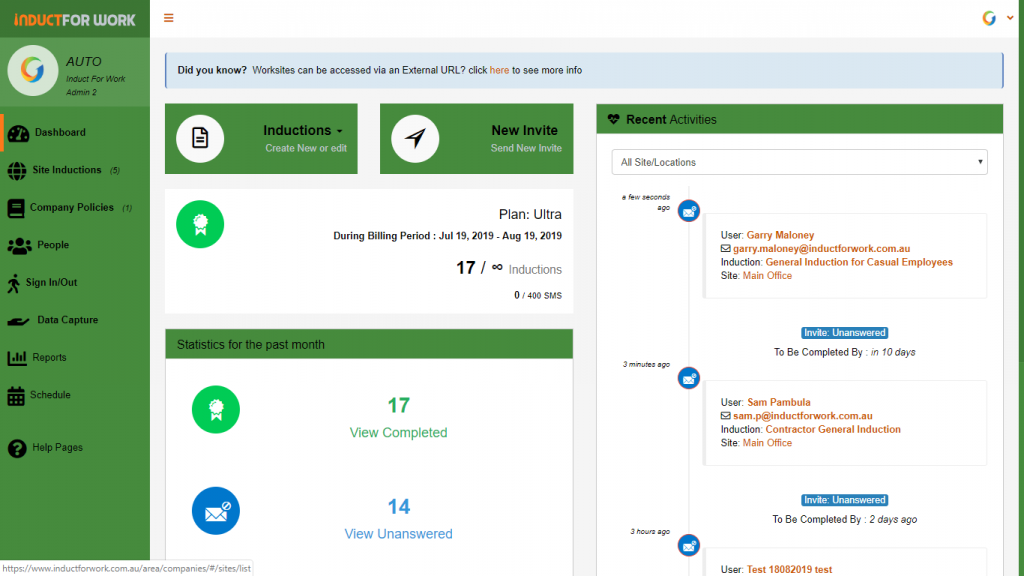Open the All Site/Locations dropdown
The height and width of the screenshot is (576, 1024).
tap(799, 162)
